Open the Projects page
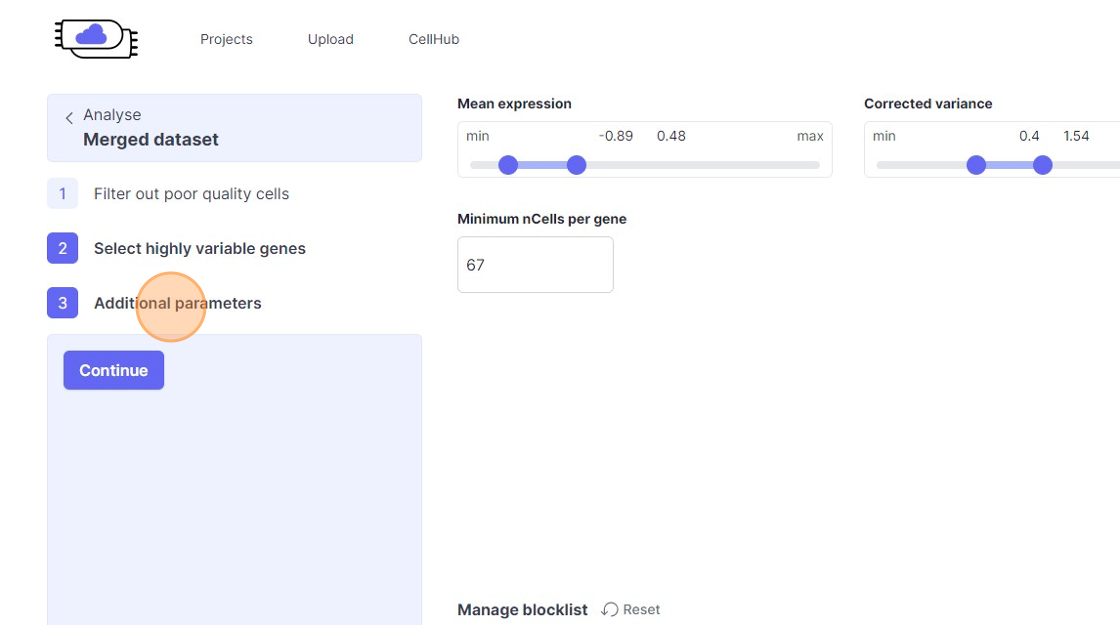 pyautogui.click(x=226, y=39)
